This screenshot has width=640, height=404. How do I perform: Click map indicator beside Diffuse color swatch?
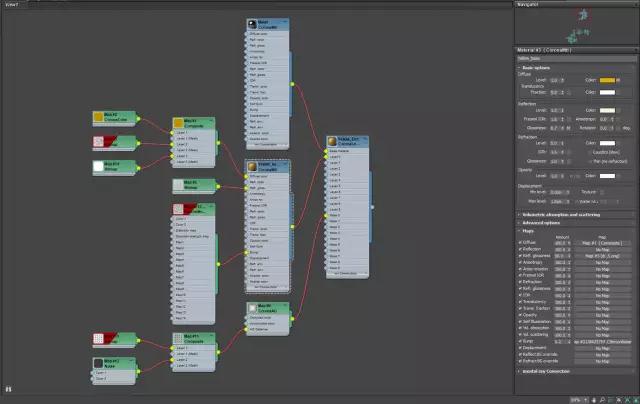618,80
